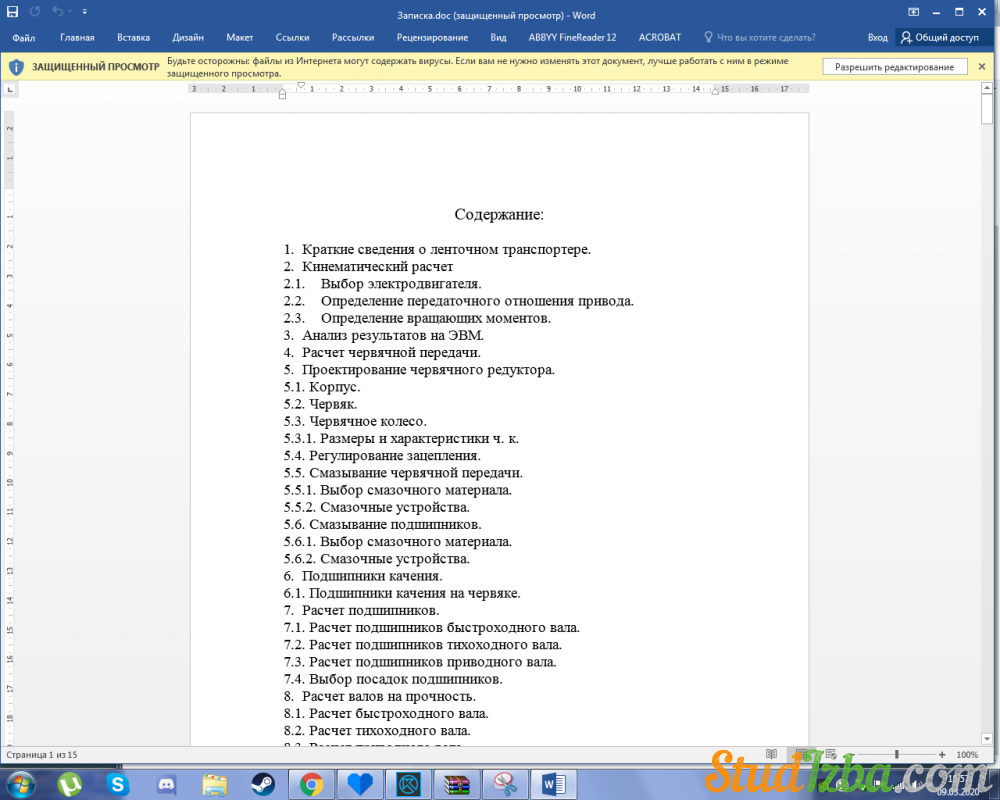The width and height of the screenshot is (1000, 800).
Task: Click the lightbulb Tell Me icon
Action: [x=708, y=37]
